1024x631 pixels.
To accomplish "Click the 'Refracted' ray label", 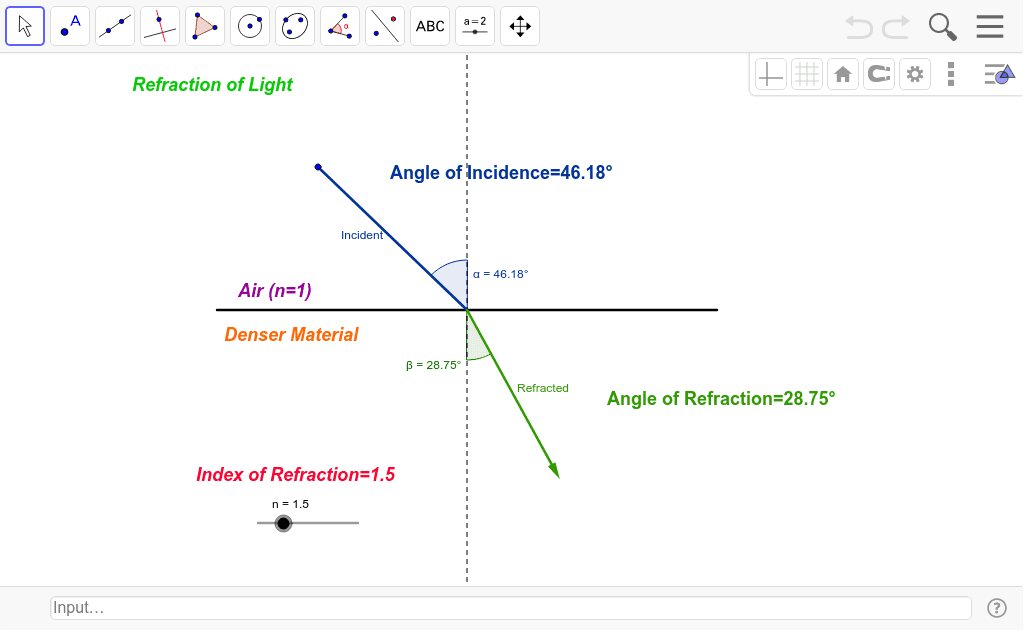I will point(543,388).
